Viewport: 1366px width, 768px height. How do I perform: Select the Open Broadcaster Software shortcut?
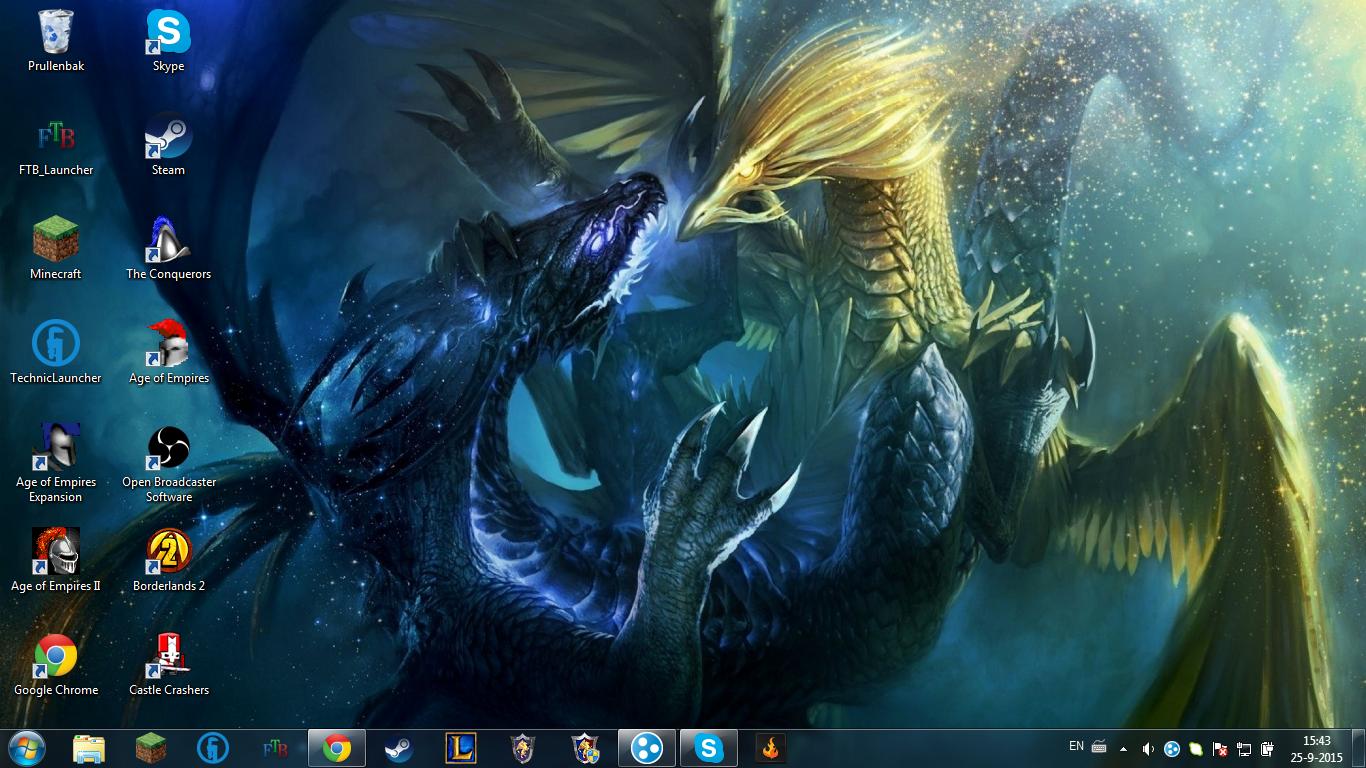click(x=168, y=464)
